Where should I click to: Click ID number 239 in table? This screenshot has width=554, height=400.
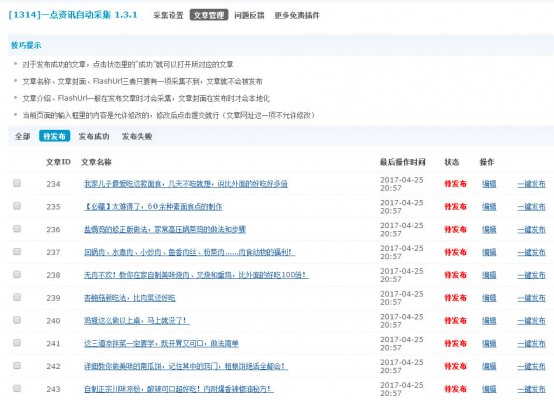click(53, 298)
